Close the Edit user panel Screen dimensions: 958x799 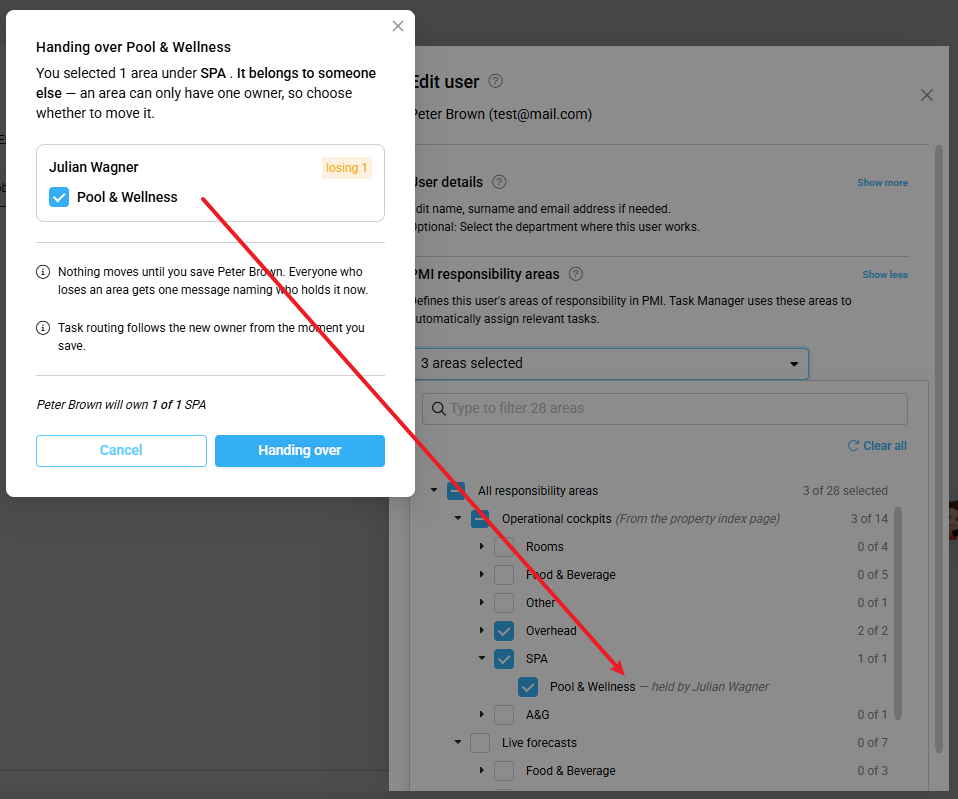[x=927, y=95]
